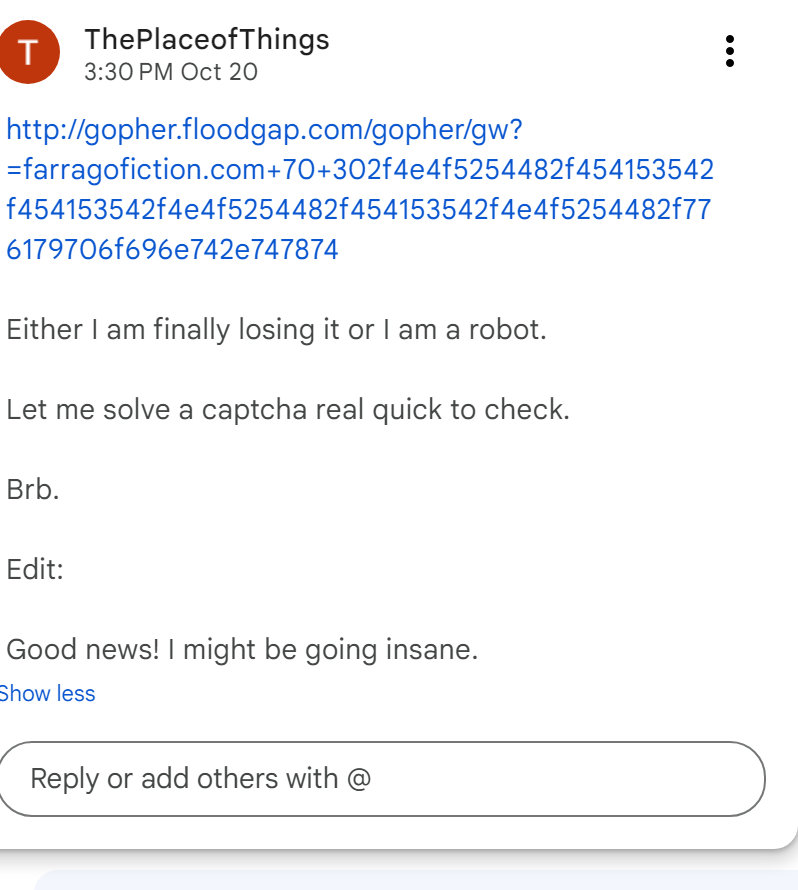
Task: Click the link's last line ending in 747874
Action: pos(172,249)
